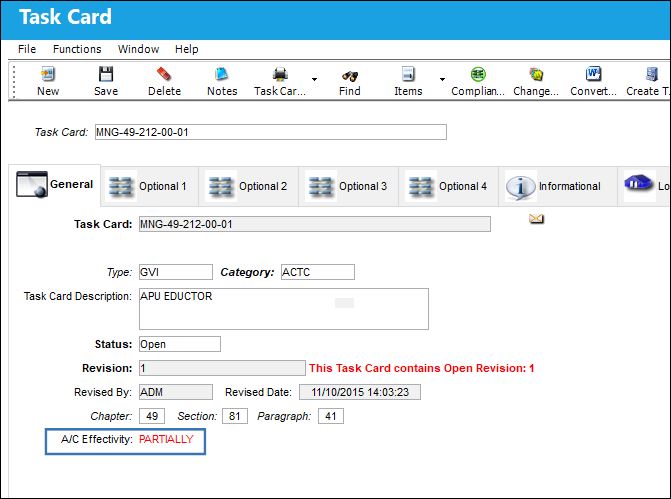Click the Paragraph field showing 41
The image size is (671, 499).
[x=331, y=416]
